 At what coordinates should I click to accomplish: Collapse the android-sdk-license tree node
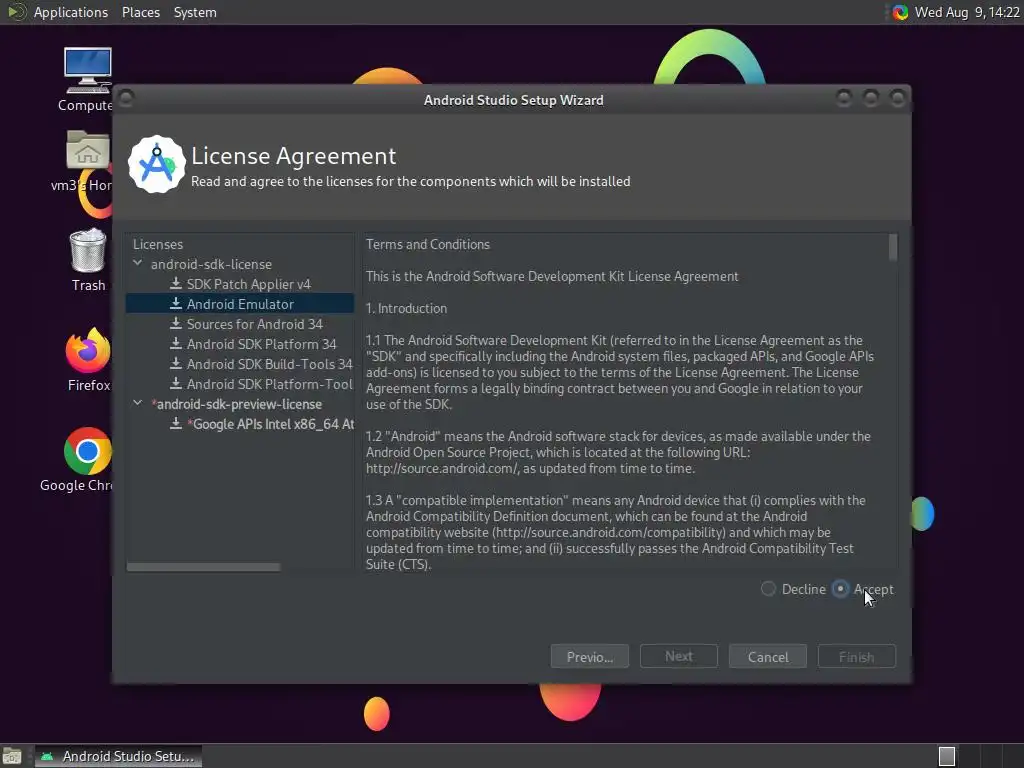pos(138,263)
